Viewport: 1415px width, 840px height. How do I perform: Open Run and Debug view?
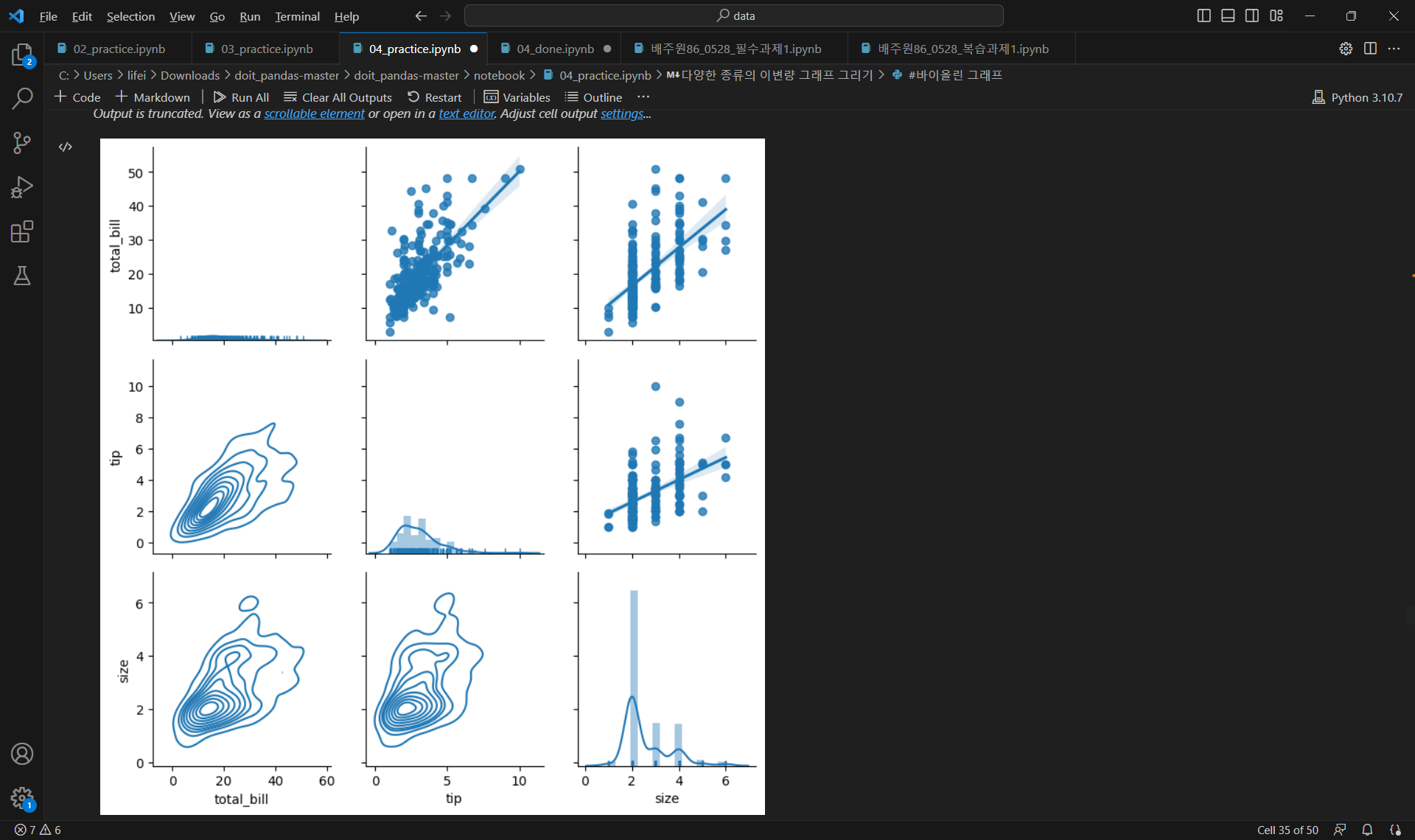(22, 187)
